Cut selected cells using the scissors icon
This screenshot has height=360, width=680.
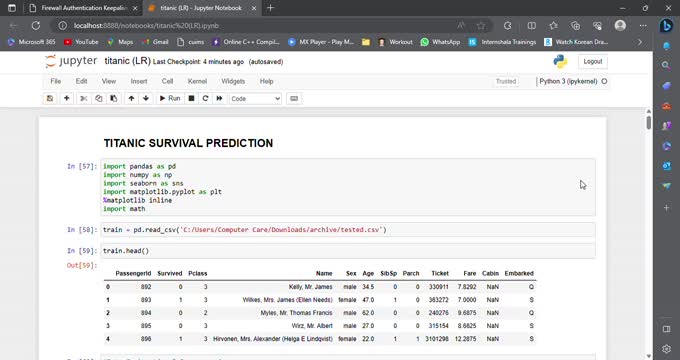click(83, 98)
